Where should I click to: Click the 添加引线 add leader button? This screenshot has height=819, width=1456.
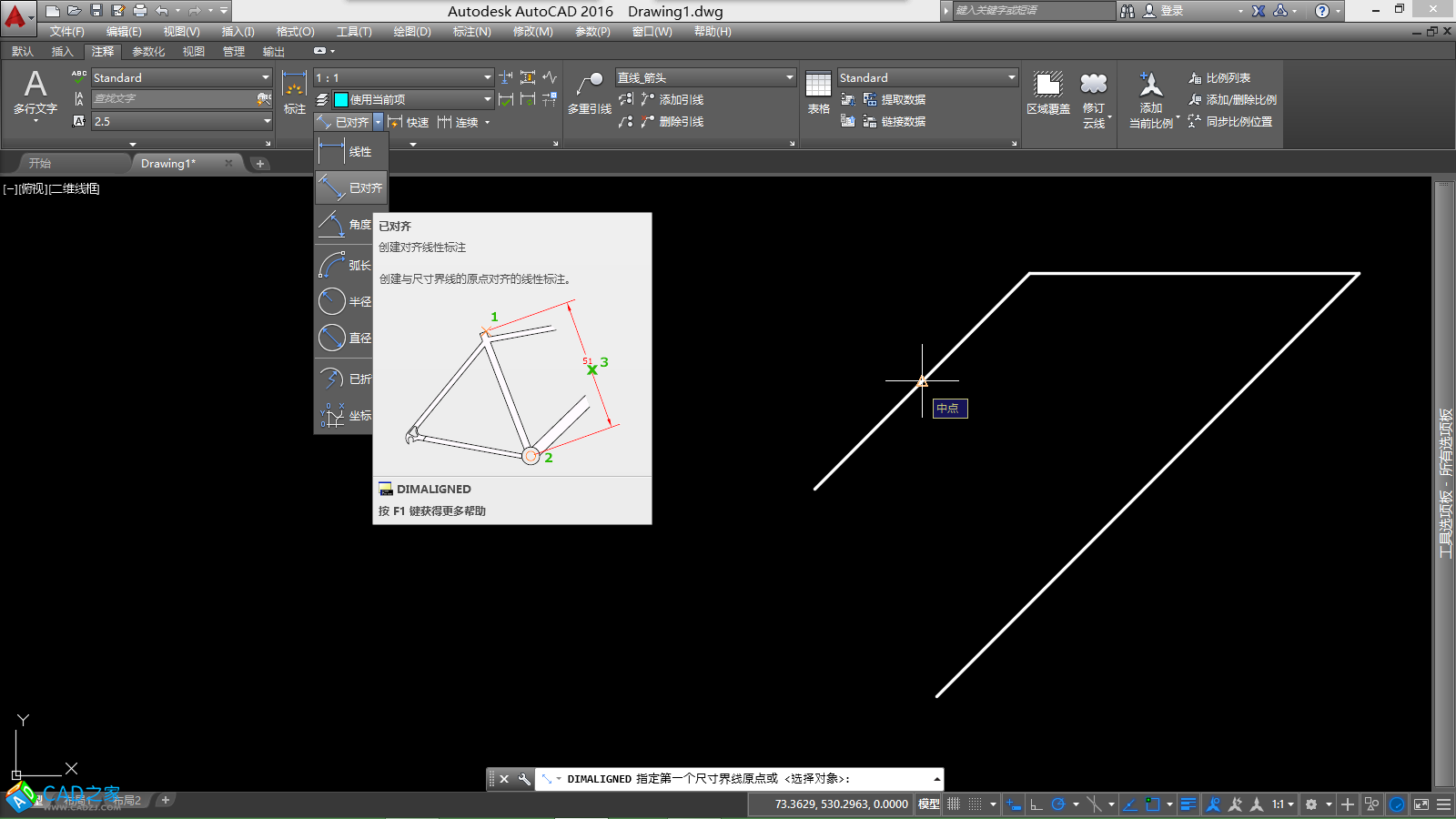(672, 100)
